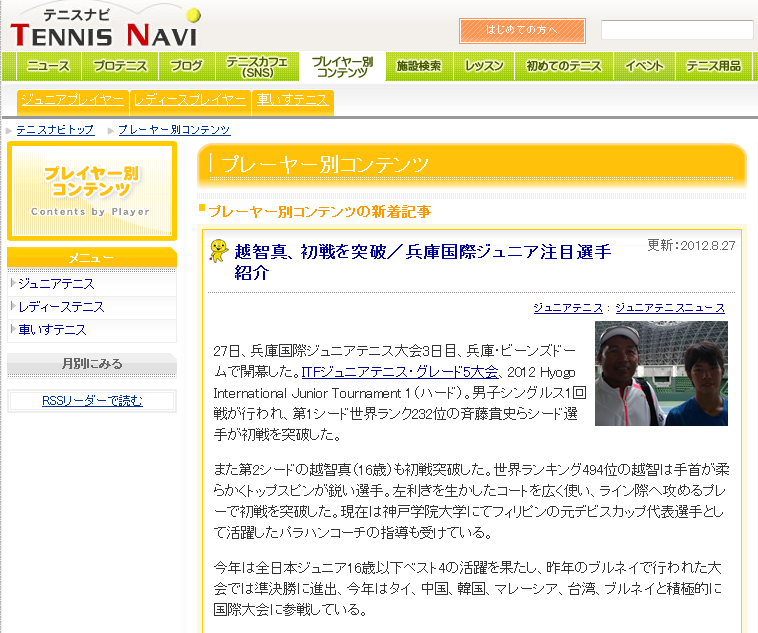The image size is (758, 633).
Task: Open the テニス用品 navigation tab
Action: (713, 67)
